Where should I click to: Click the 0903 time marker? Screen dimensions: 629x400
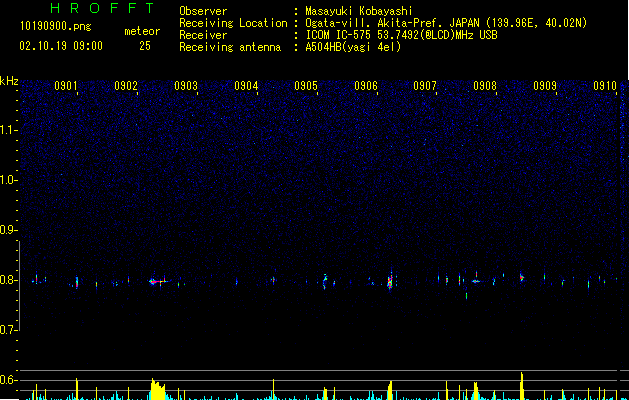pyautogui.click(x=186, y=86)
